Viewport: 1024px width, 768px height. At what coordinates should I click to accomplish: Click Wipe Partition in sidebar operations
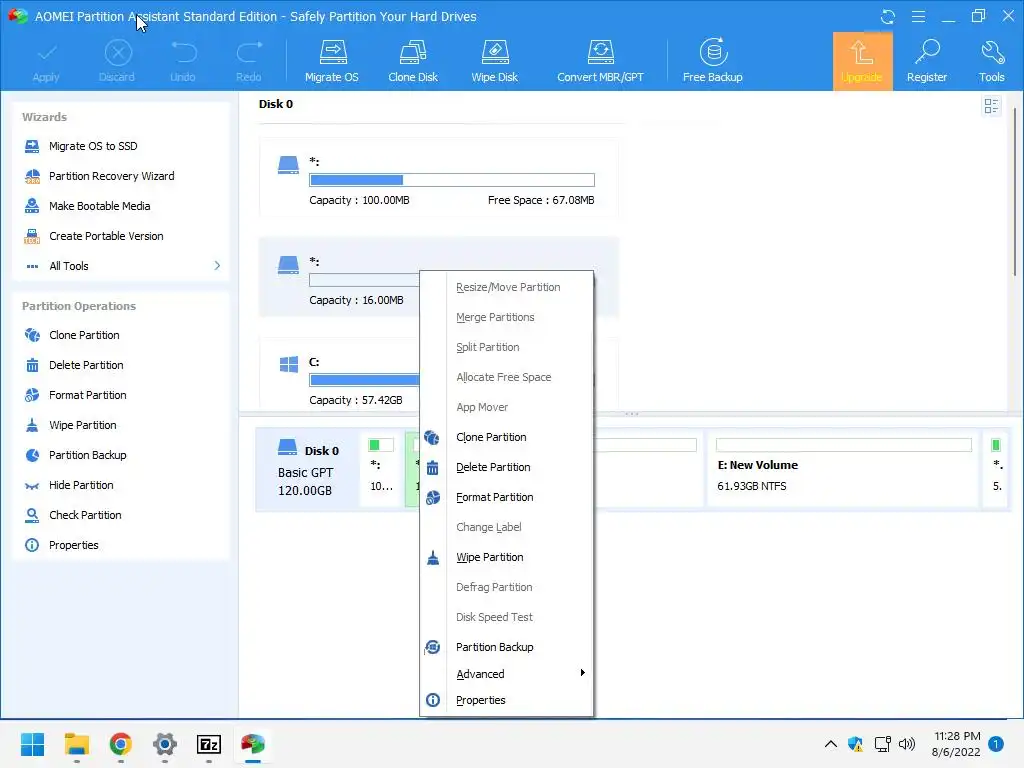point(82,425)
